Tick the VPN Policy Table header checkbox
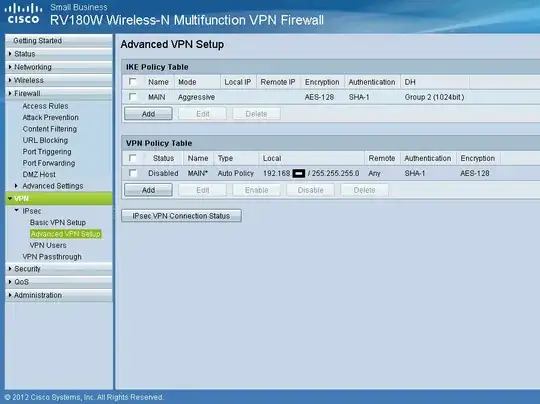Screen dimensions: 540x404 (132, 158)
